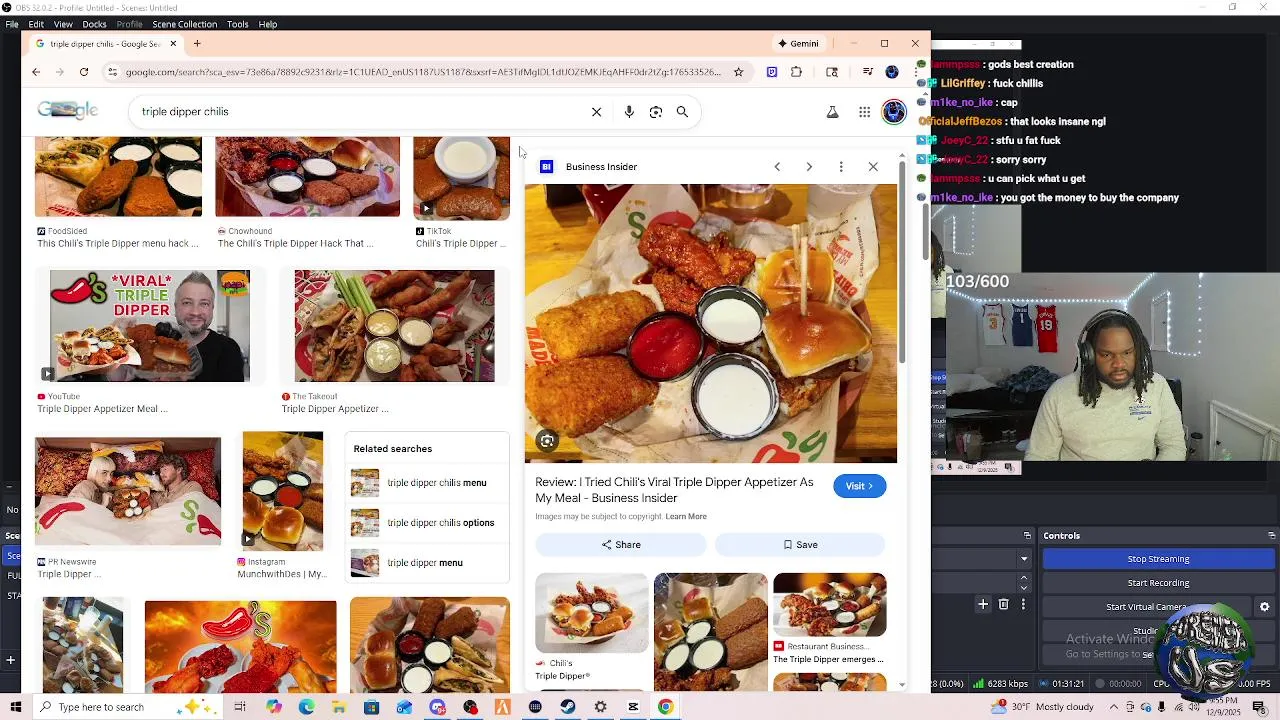Bookmark this page with the star icon
The width and height of the screenshot is (1280, 720).
(739, 72)
